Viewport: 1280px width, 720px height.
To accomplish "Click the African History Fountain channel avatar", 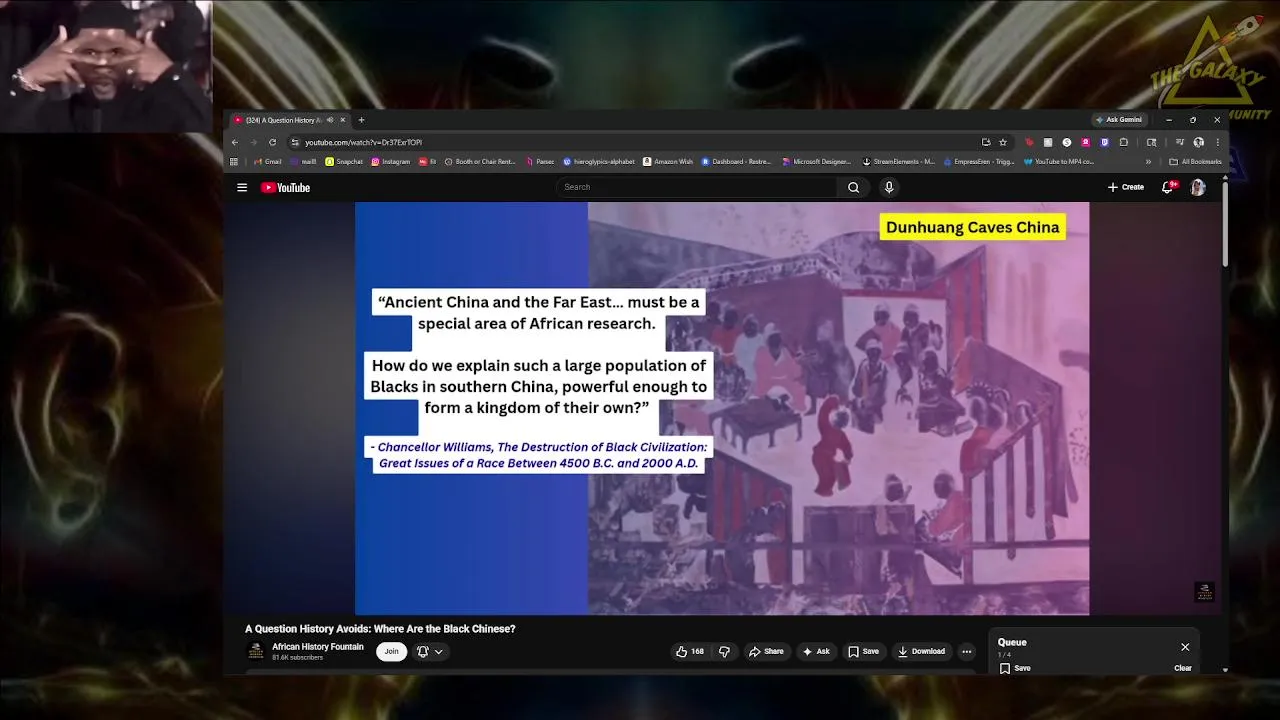I will (256, 651).
